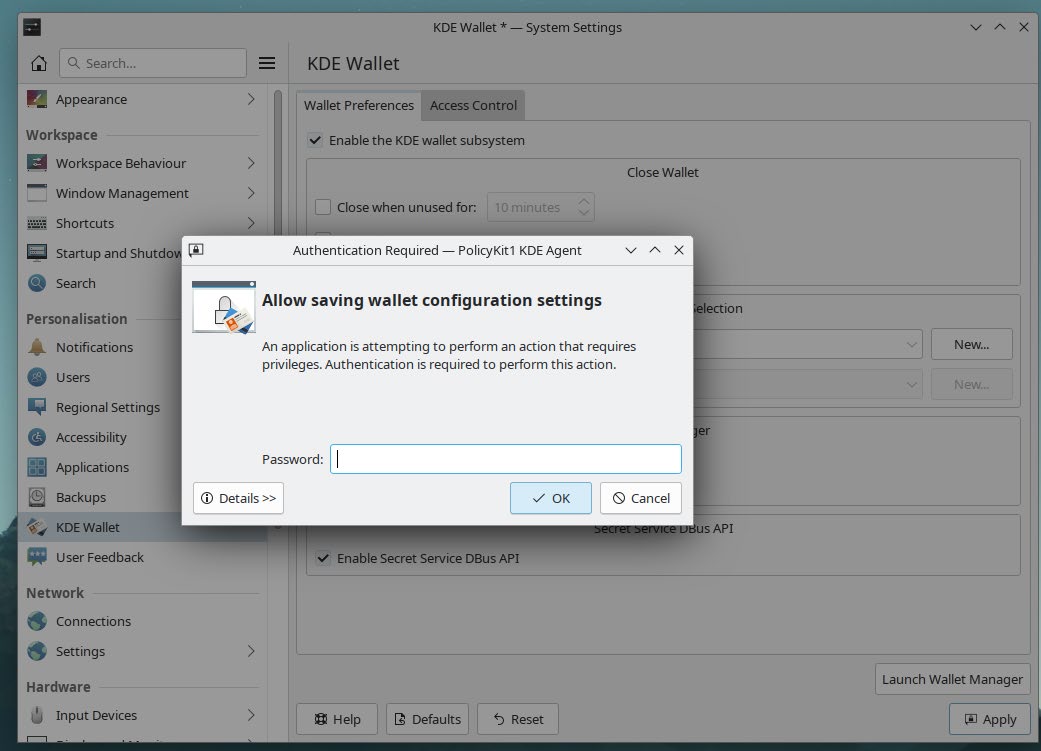
Task: Open the first wallet selection dropdown
Action: coord(807,344)
